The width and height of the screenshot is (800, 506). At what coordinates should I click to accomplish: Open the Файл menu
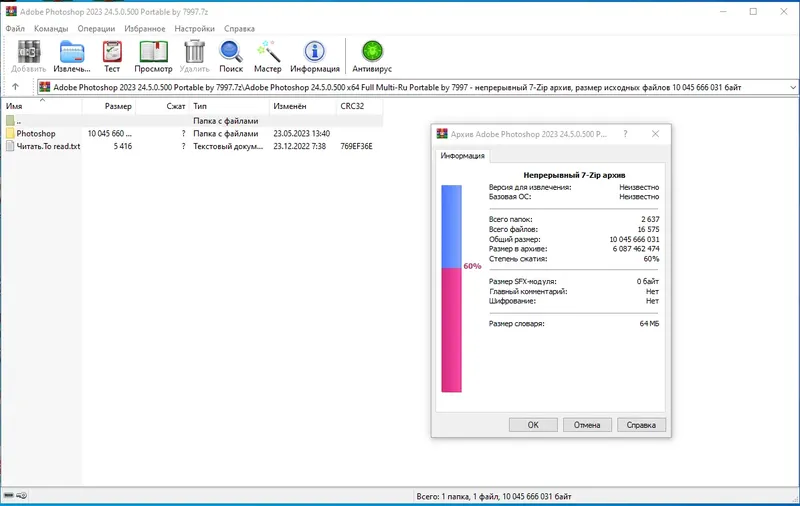15,29
